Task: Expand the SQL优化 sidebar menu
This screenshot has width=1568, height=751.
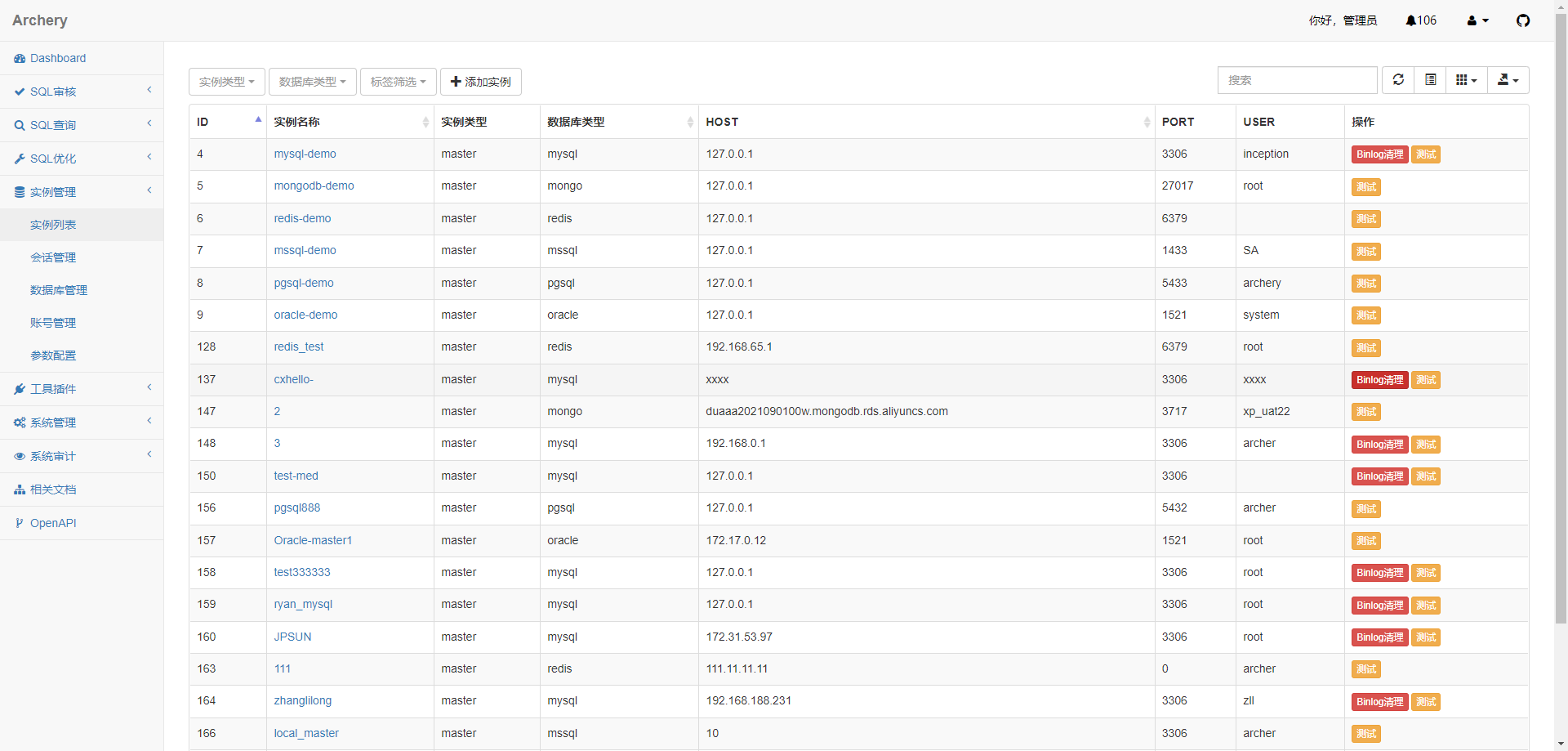Action: point(82,159)
